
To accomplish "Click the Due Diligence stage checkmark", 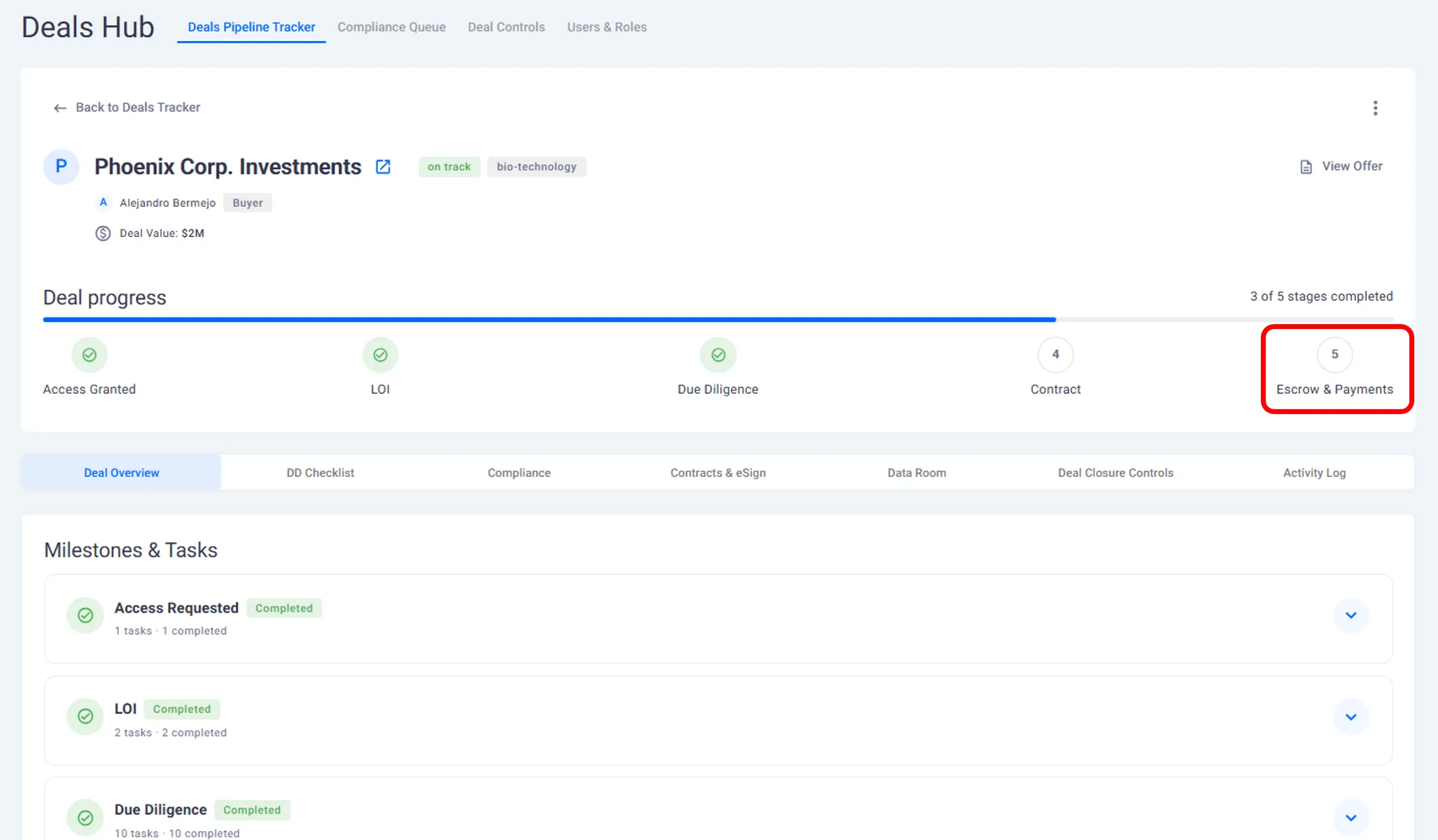I will pos(718,355).
